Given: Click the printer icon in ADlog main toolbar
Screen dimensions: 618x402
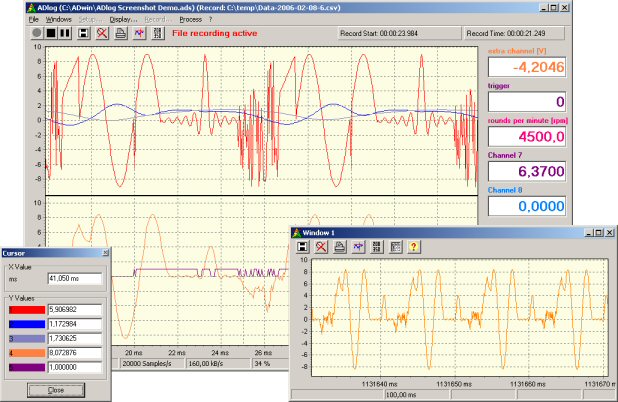Looking at the screenshot, I should click(121, 33).
